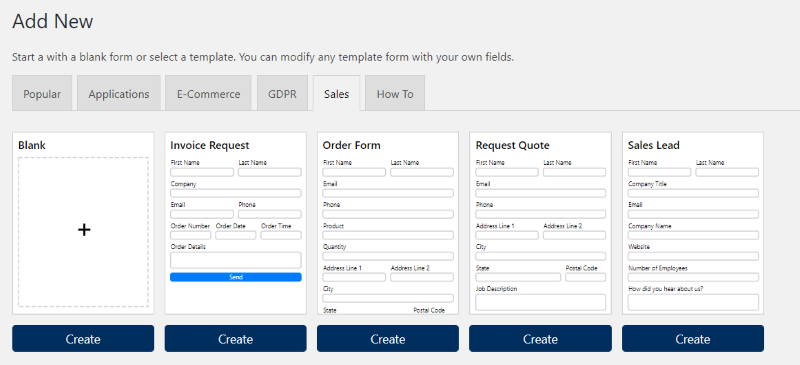Click Order Number field in Invoice Request preview
This screenshot has height=365, width=800.
tap(190, 235)
